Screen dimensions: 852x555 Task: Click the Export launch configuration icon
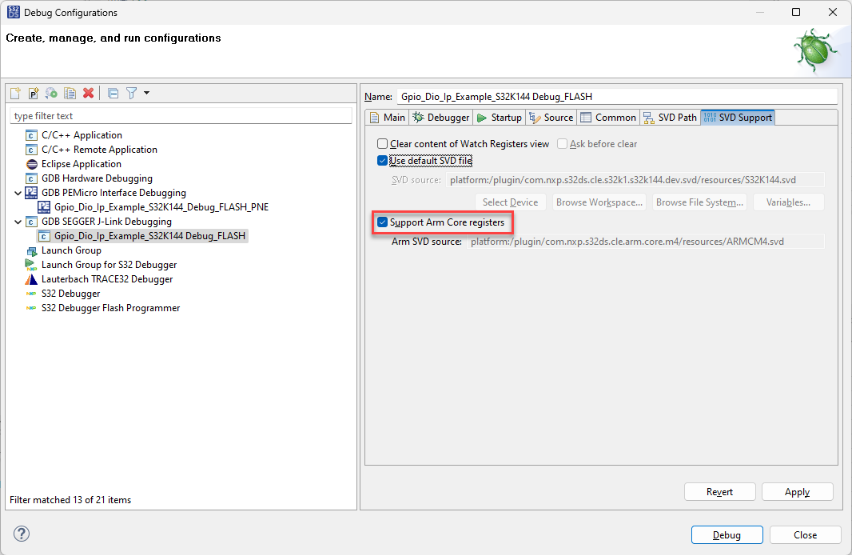pyautogui.click(x=51, y=93)
